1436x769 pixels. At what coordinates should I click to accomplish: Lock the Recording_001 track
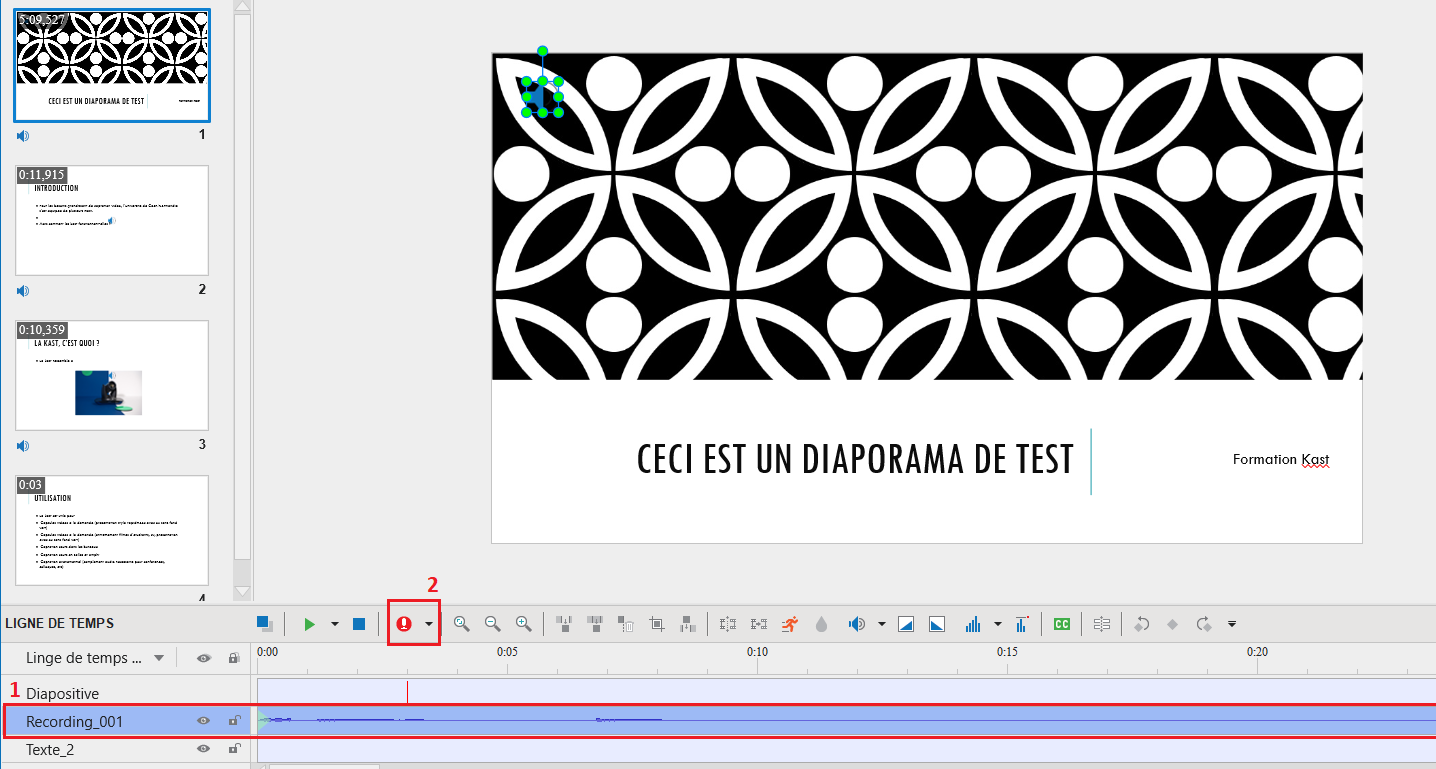tap(234, 721)
